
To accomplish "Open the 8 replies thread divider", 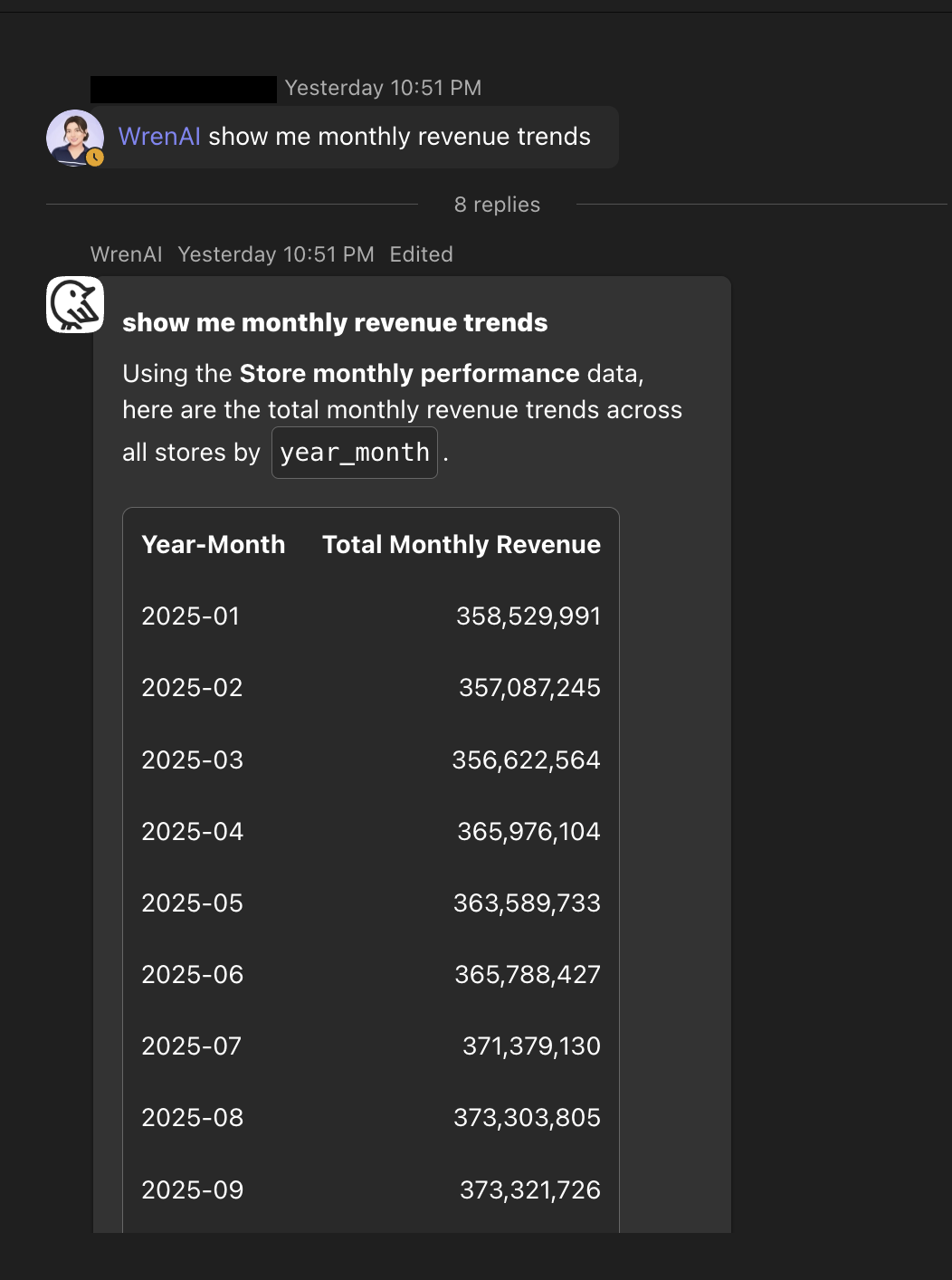I will (x=497, y=205).
